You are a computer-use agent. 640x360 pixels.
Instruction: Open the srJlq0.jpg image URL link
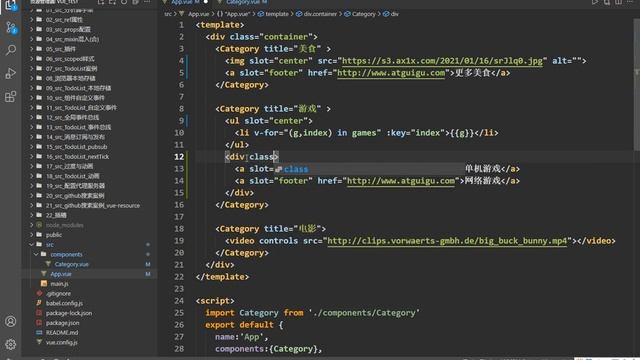(x=442, y=61)
